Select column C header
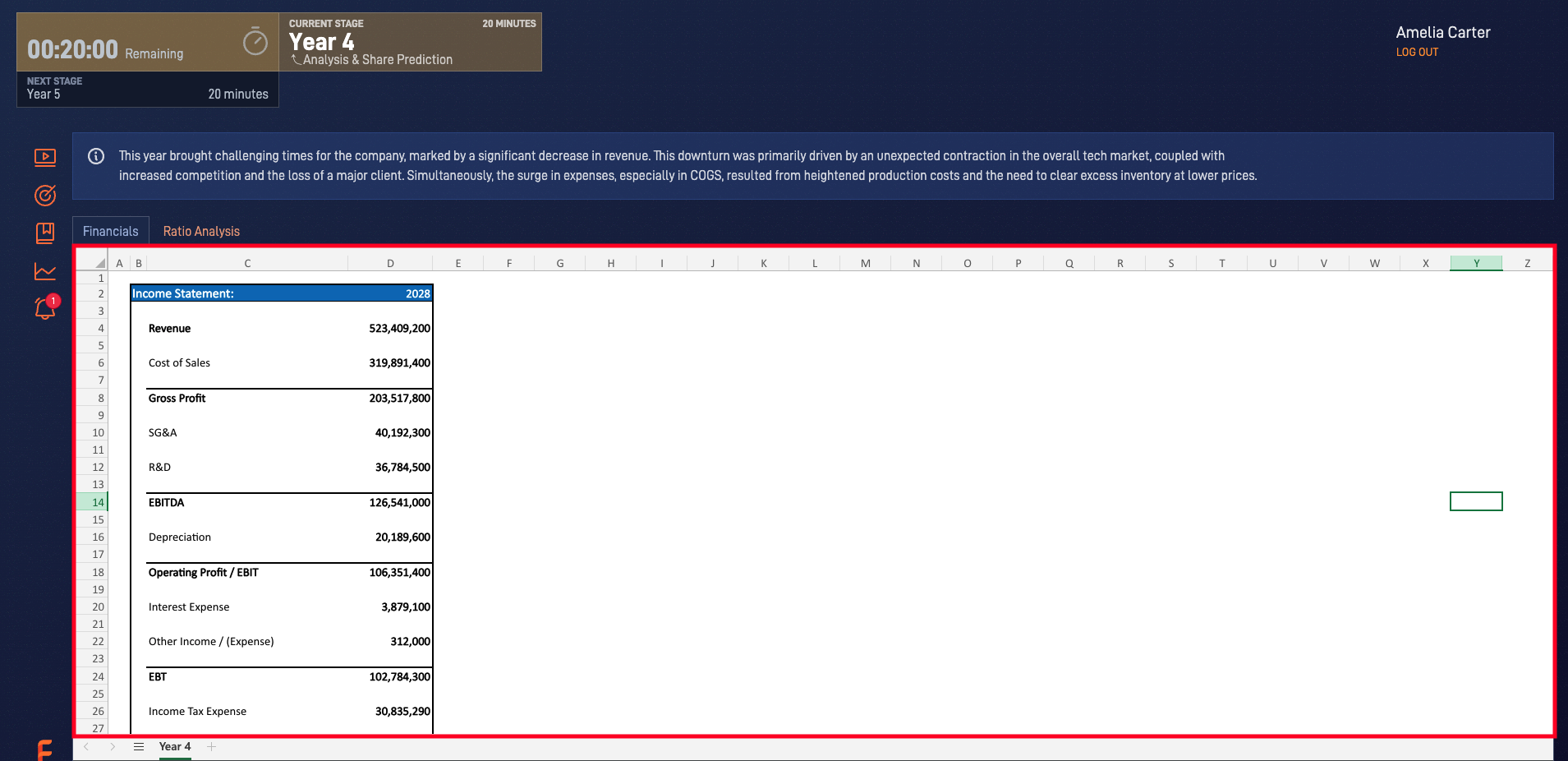This screenshot has width=1568, height=761. pyautogui.click(x=247, y=263)
